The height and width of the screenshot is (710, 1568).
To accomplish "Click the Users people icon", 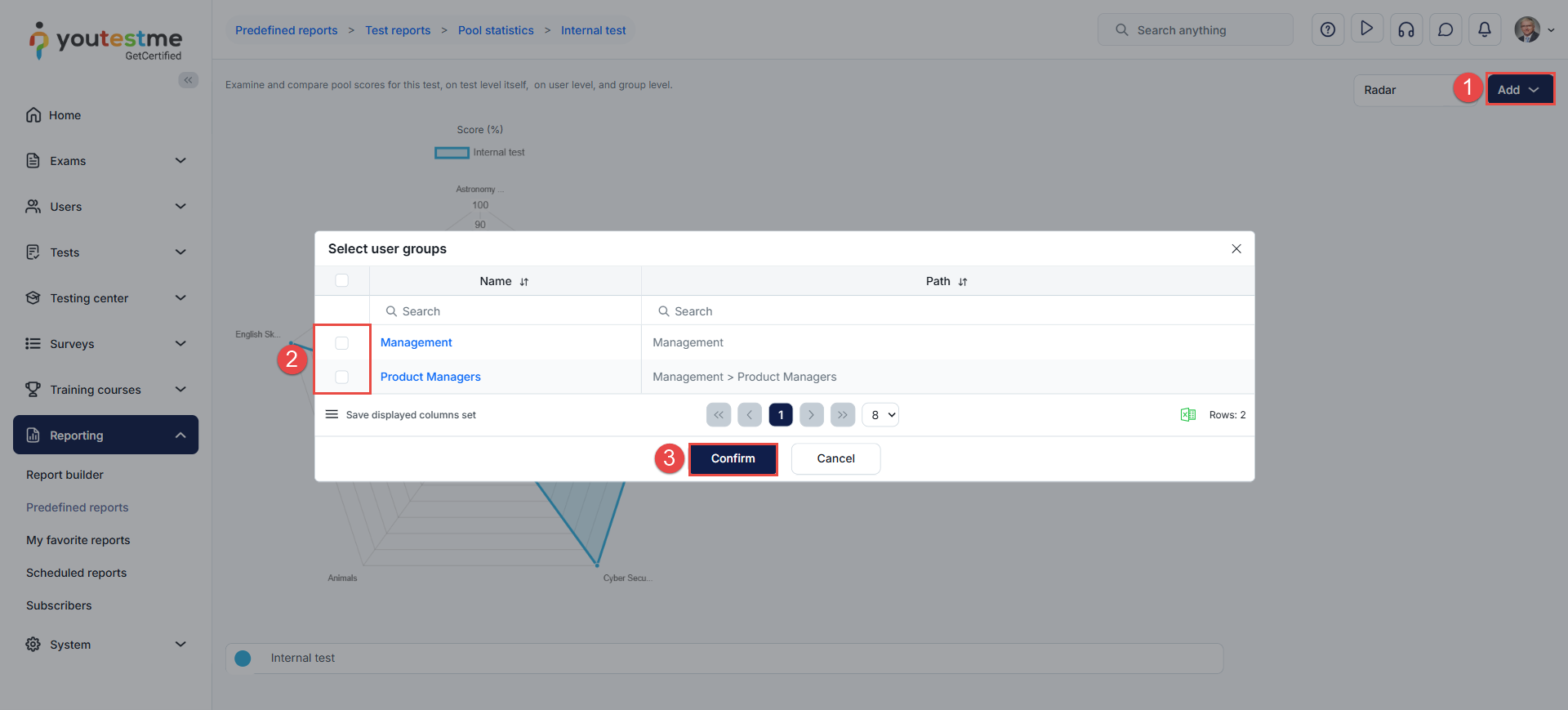I will (33, 207).
